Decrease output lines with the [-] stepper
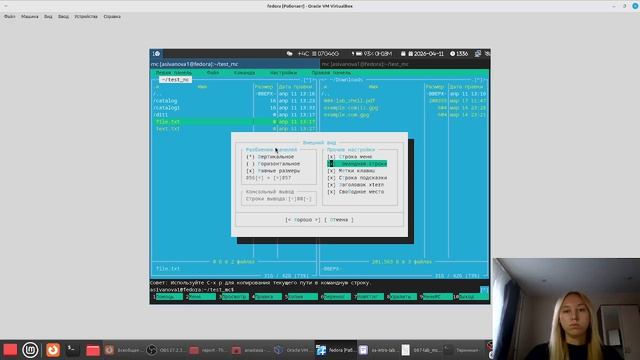Viewport: 640px width, 360px height. (308, 199)
